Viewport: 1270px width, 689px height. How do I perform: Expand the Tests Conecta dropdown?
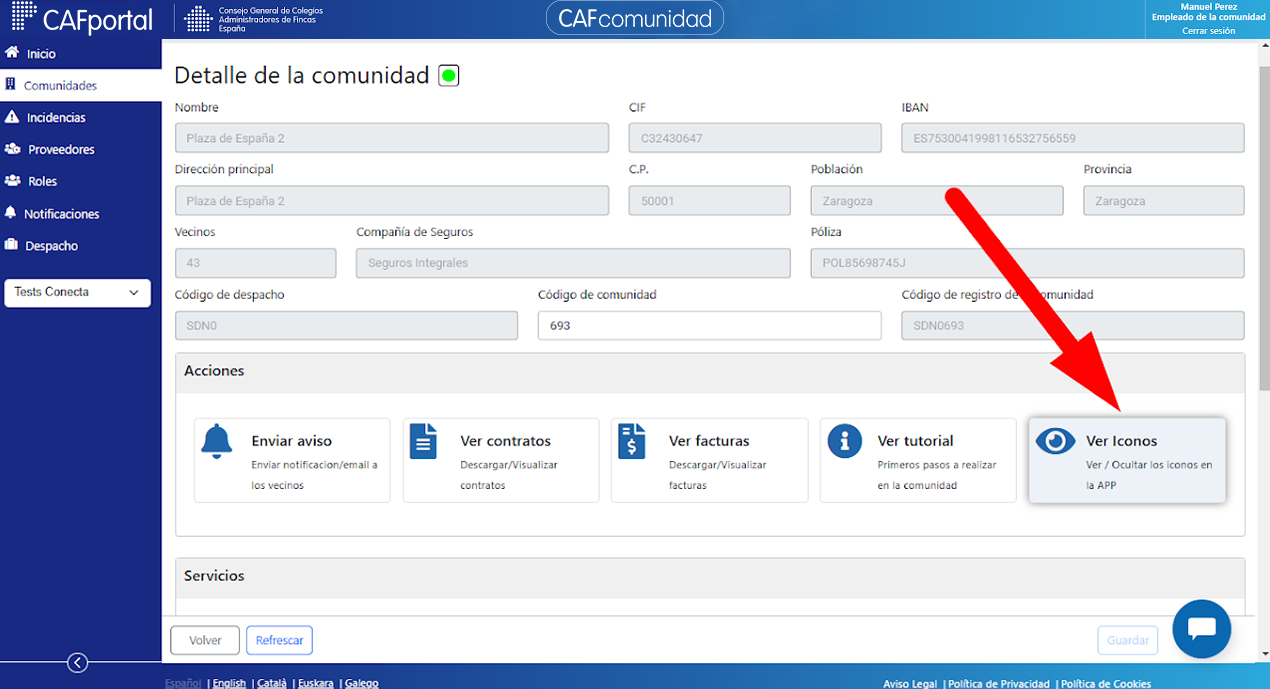[78, 293]
